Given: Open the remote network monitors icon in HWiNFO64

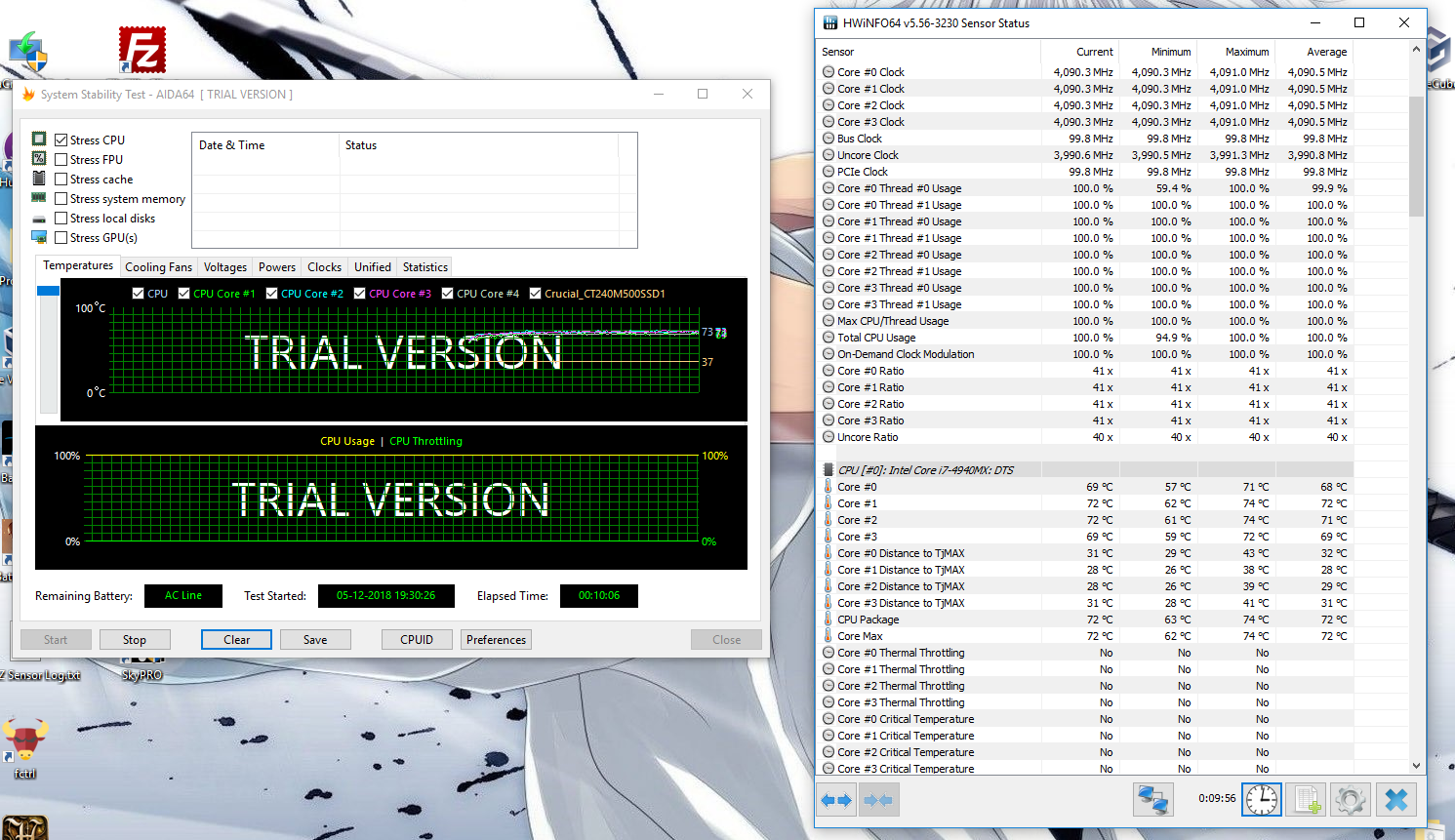Looking at the screenshot, I should click(1152, 800).
